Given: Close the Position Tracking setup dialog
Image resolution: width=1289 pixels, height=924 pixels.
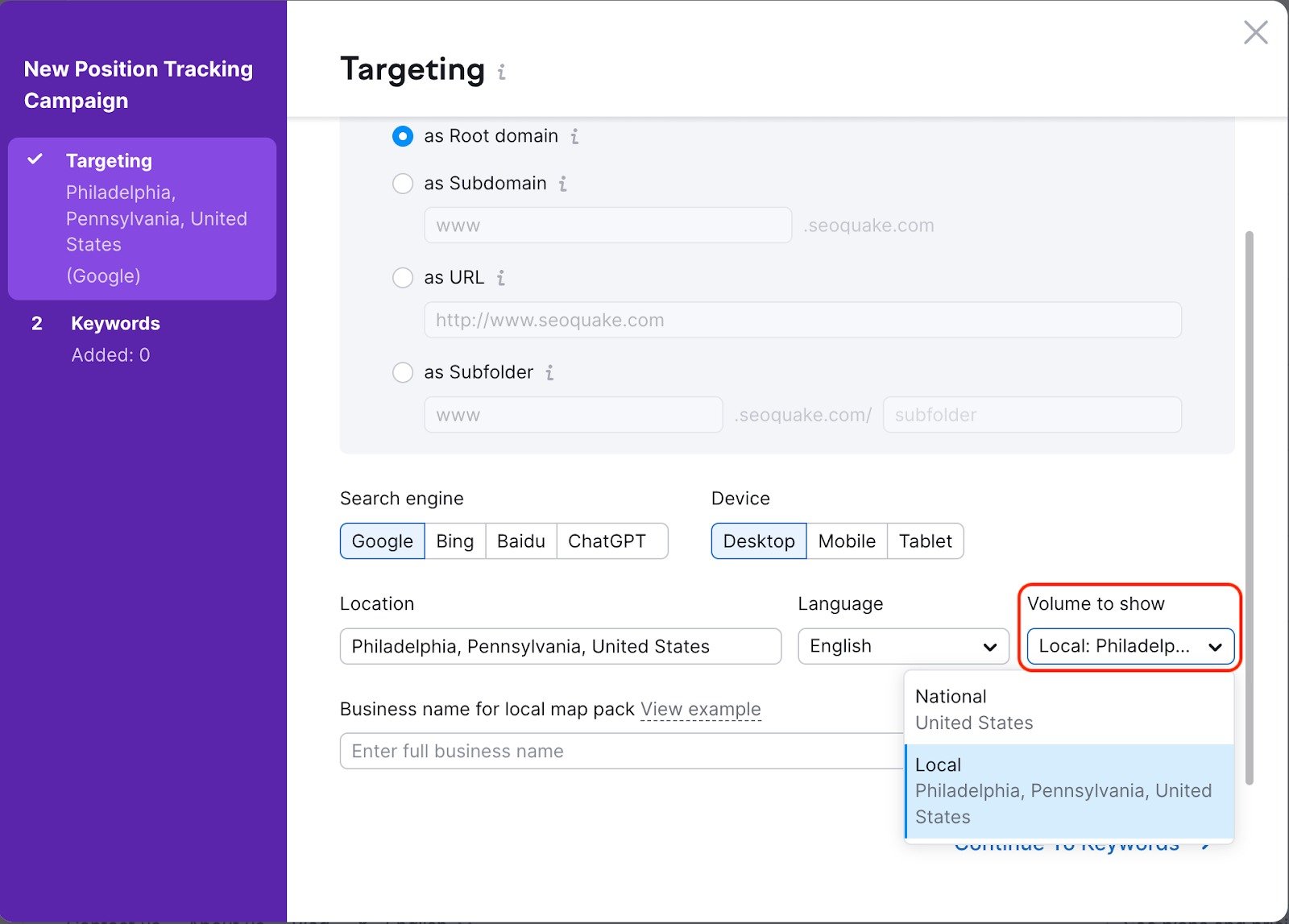Looking at the screenshot, I should [x=1255, y=33].
